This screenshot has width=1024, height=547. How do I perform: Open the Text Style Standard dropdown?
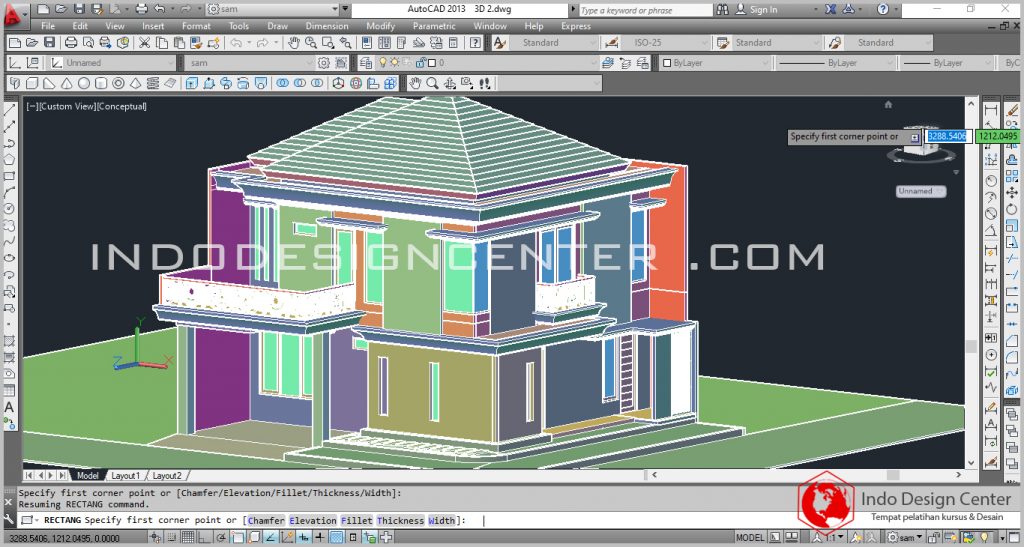[553, 43]
